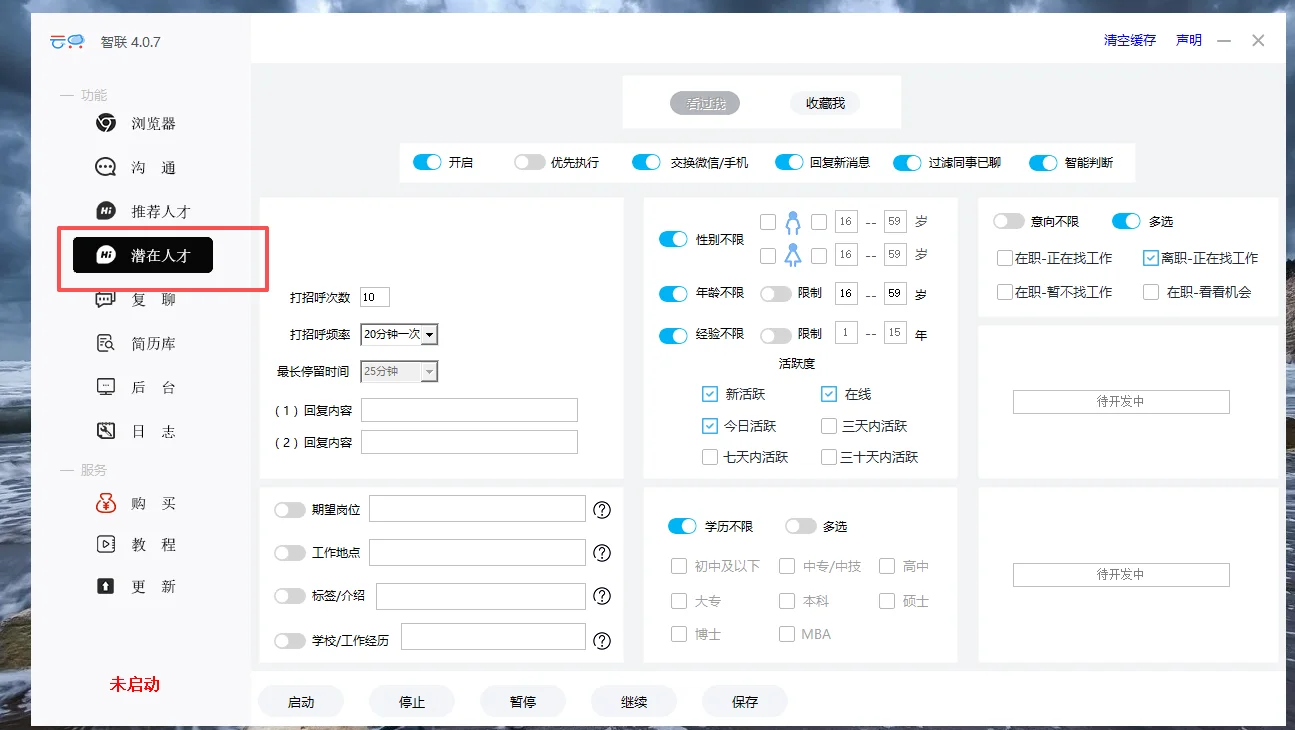Select the 看过我 tab

tap(705, 102)
